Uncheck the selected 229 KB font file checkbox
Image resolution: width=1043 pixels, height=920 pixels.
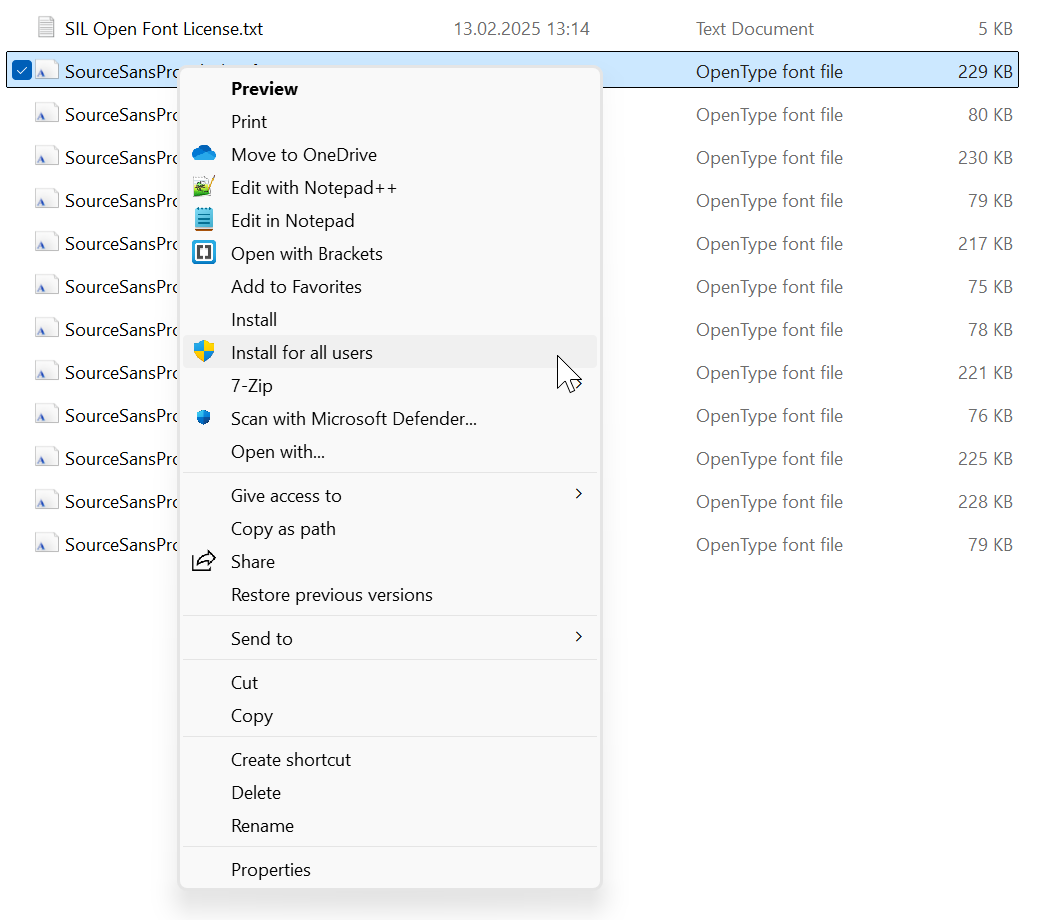coord(22,70)
